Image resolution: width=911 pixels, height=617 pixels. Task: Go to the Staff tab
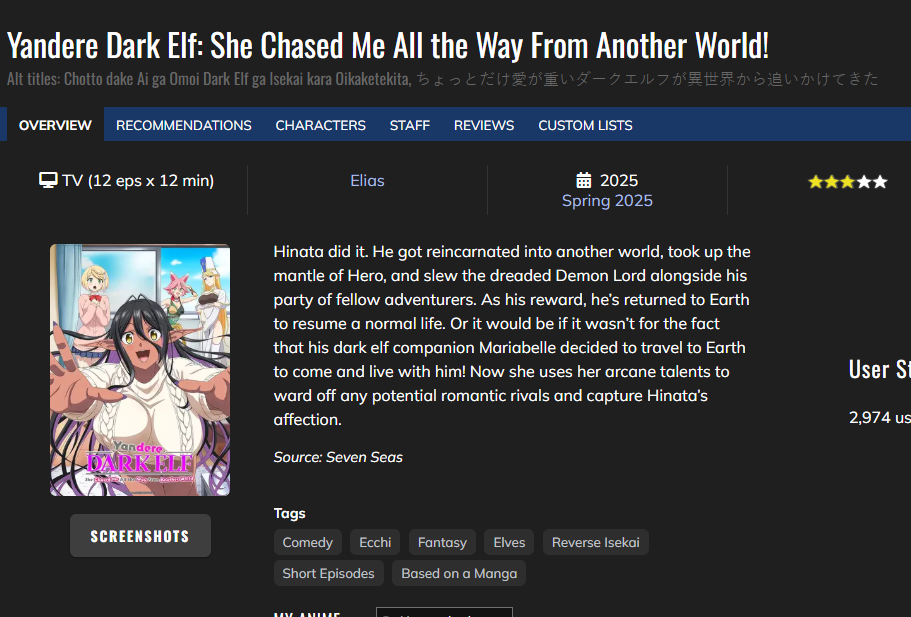click(x=410, y=125)
